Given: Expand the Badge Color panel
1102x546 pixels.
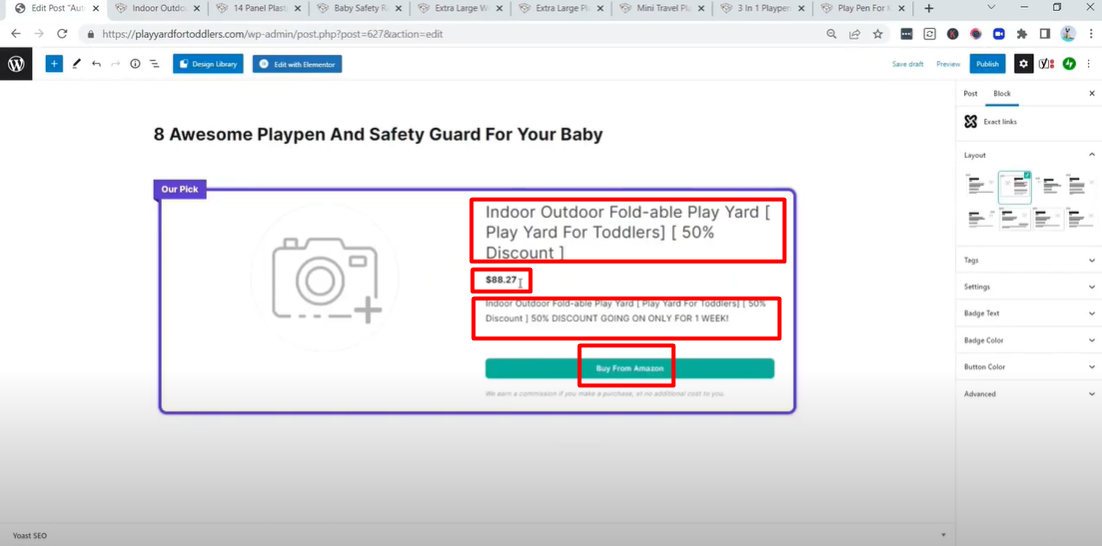Looking at the screenshot, I should pos(1029,340).
